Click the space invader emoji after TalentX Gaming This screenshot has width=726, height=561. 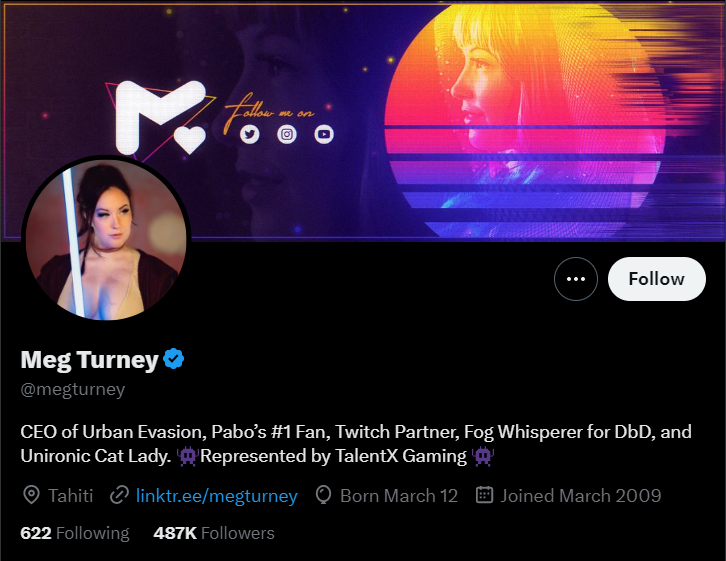[x=484, y=456]
